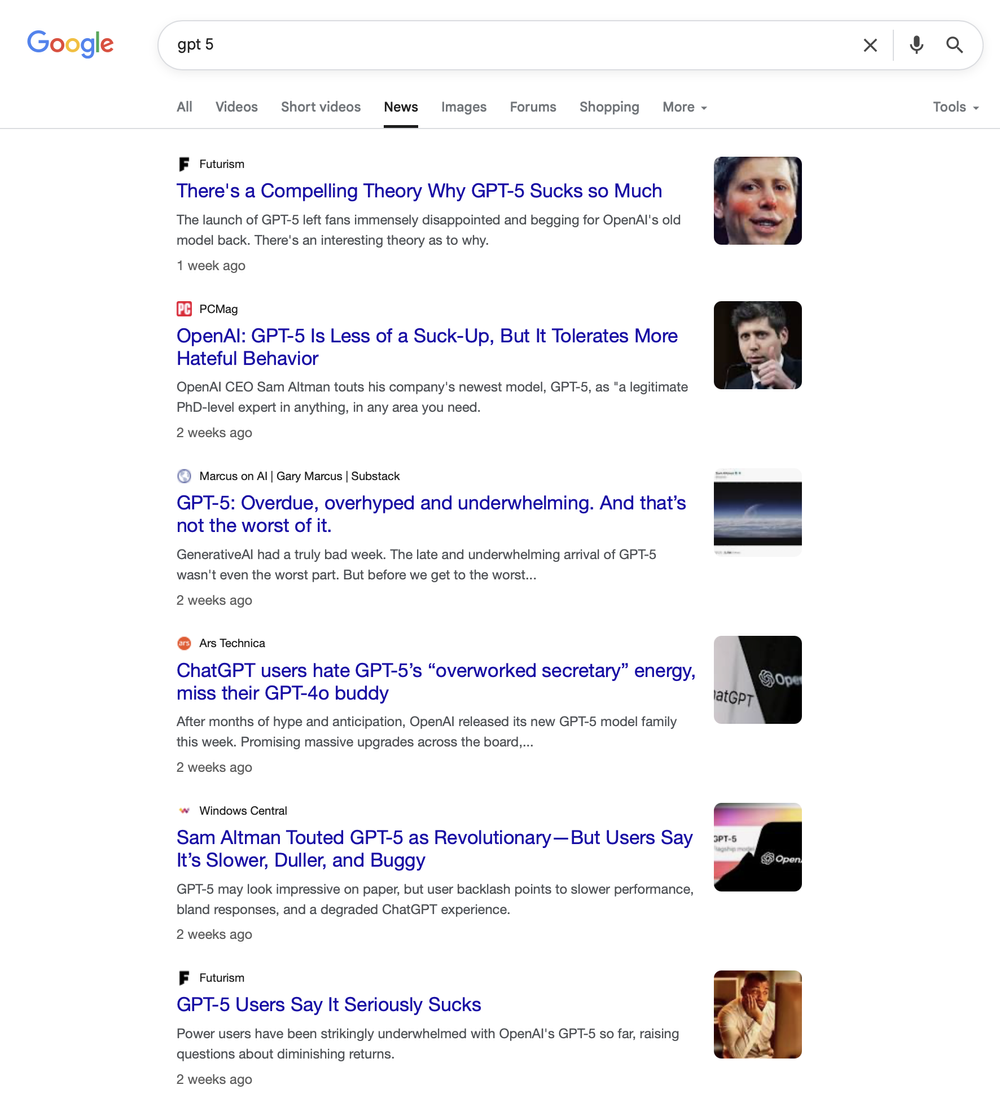Click the 'Ars Technica' source name

(232, 643)
